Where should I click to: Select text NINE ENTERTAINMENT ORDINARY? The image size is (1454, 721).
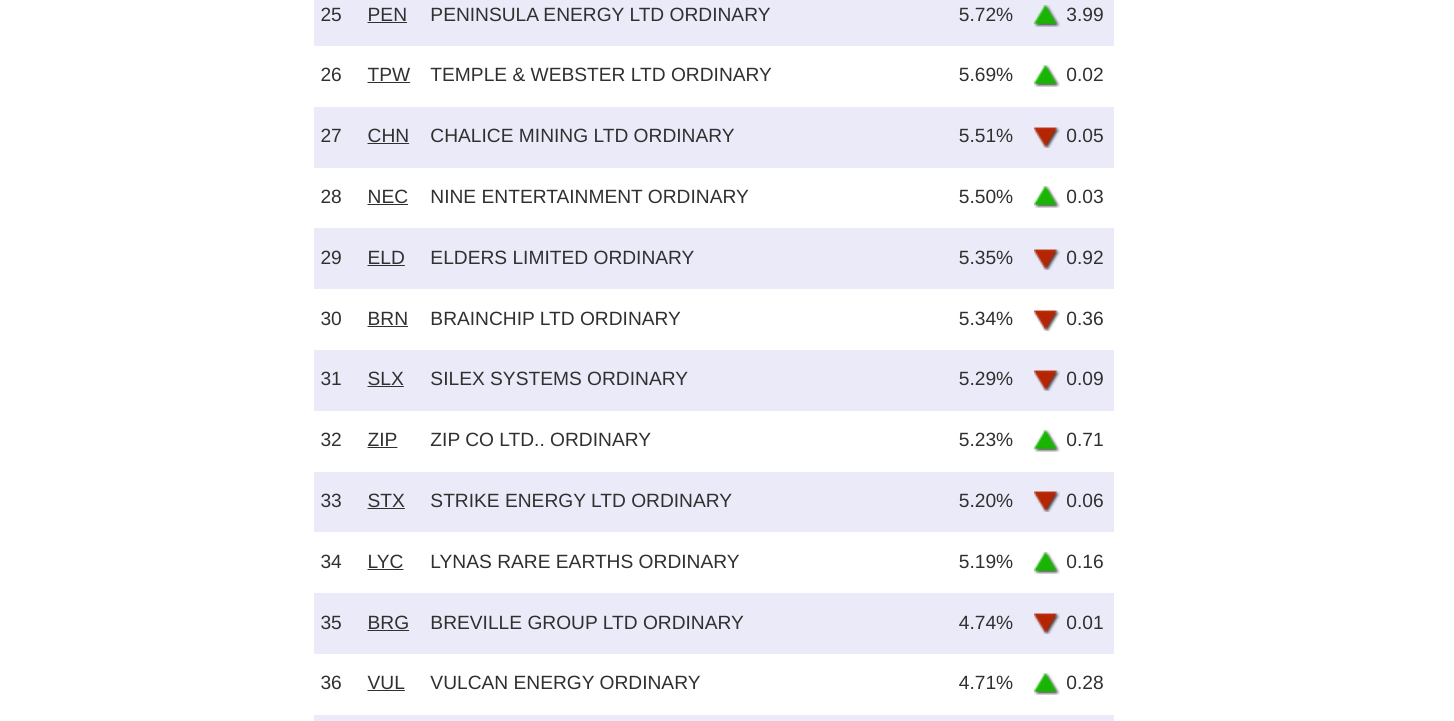point(589,197)
